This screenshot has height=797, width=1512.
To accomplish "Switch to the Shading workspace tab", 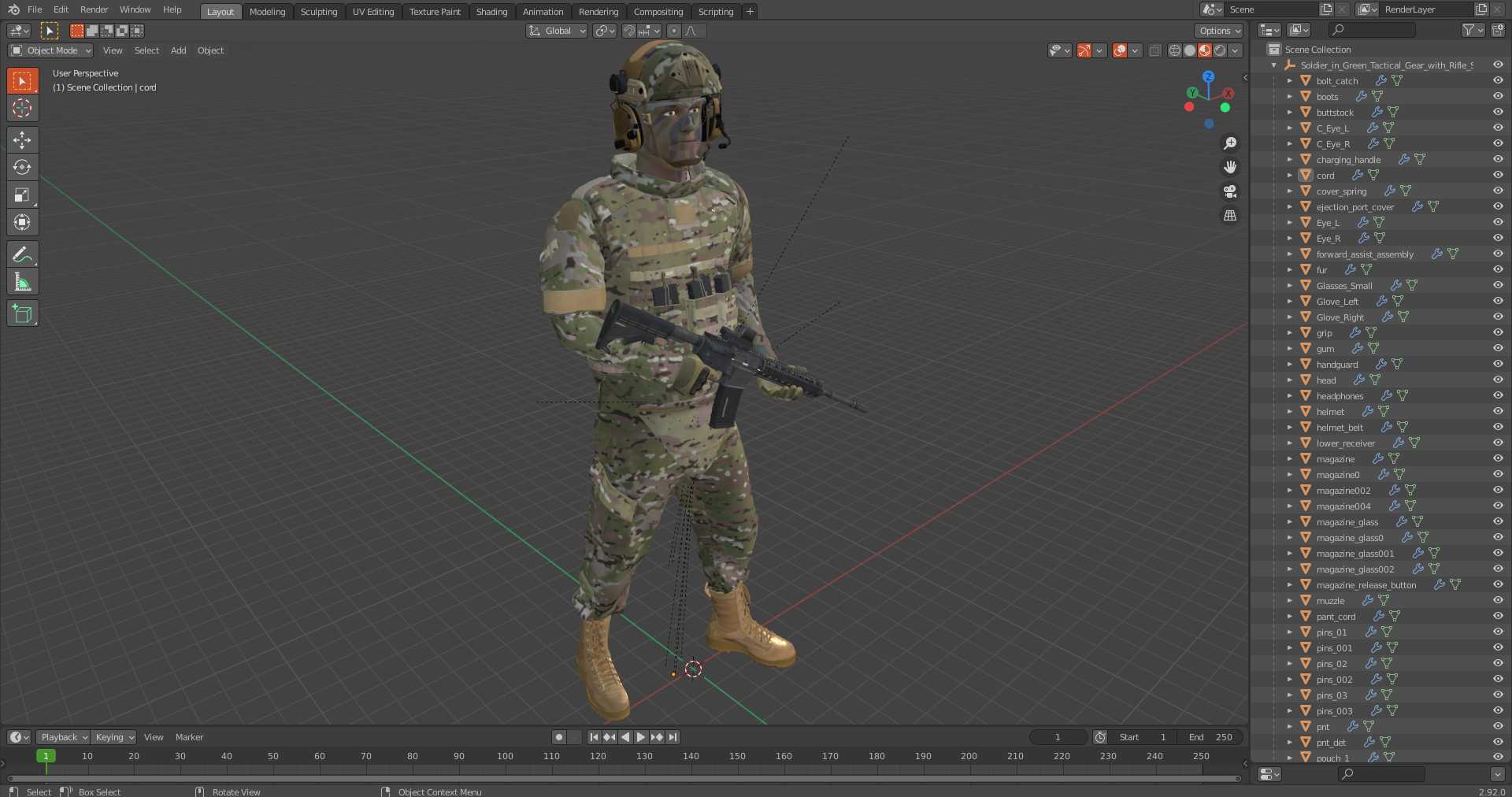I will 492,12.
